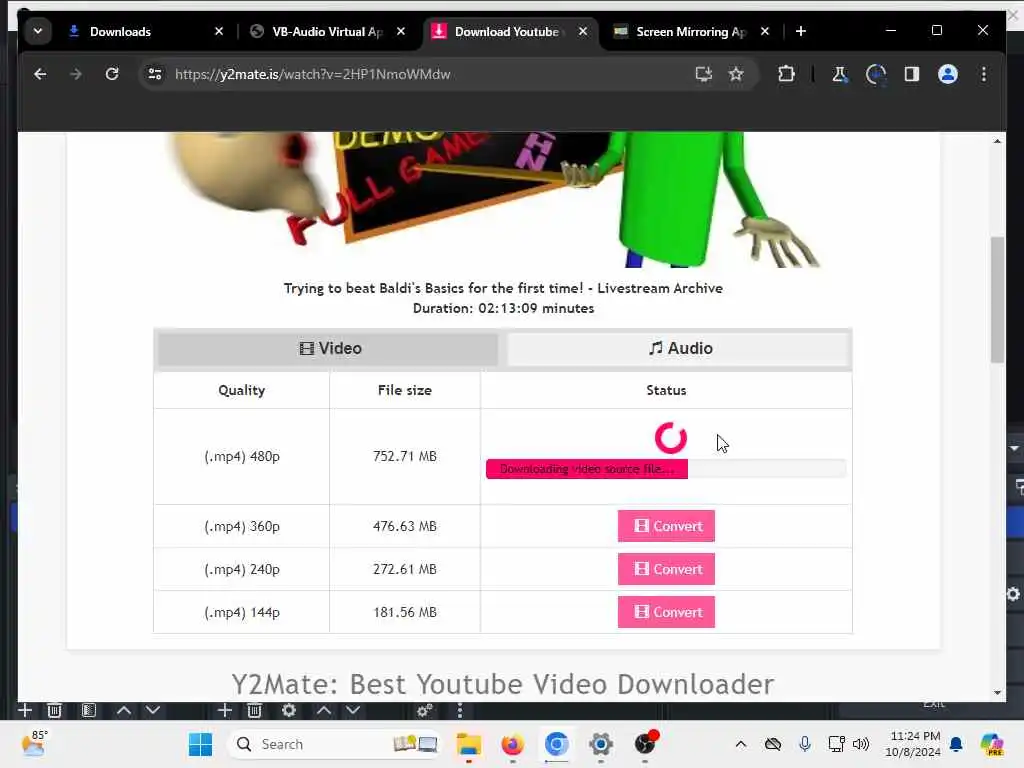
Task: Open Chrome Labs flask icon
Action: pos(839,74)
